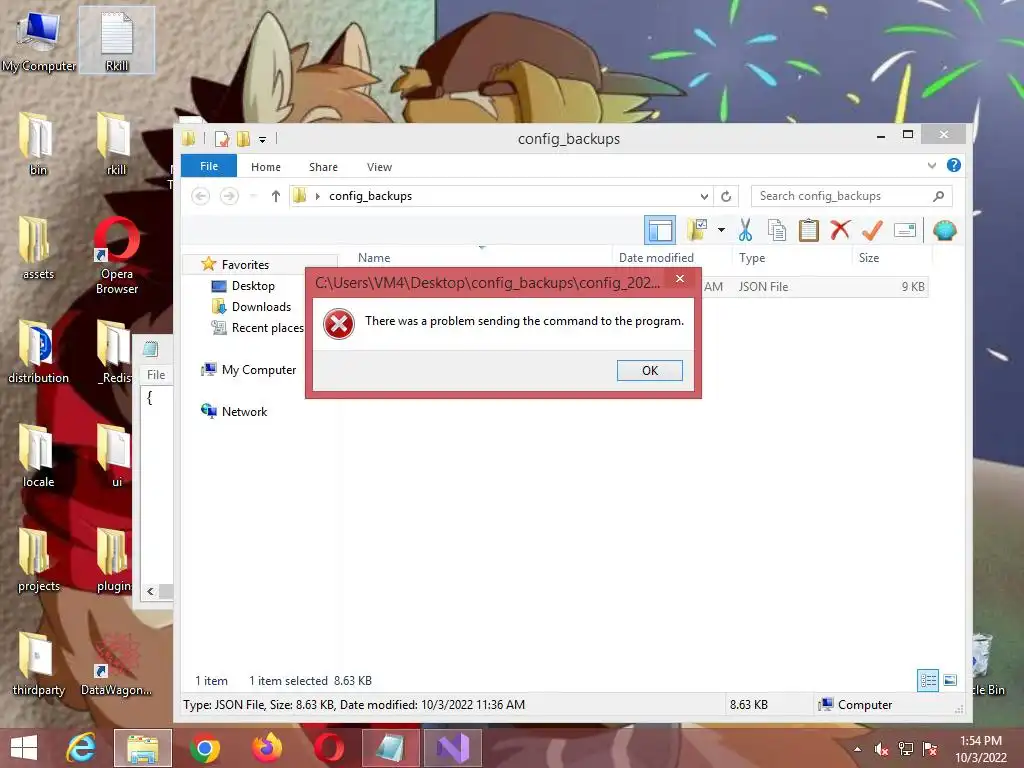Switch to Notepad taskbar window
Viewport: 1024px width, 768px height.
pos(390,748)
